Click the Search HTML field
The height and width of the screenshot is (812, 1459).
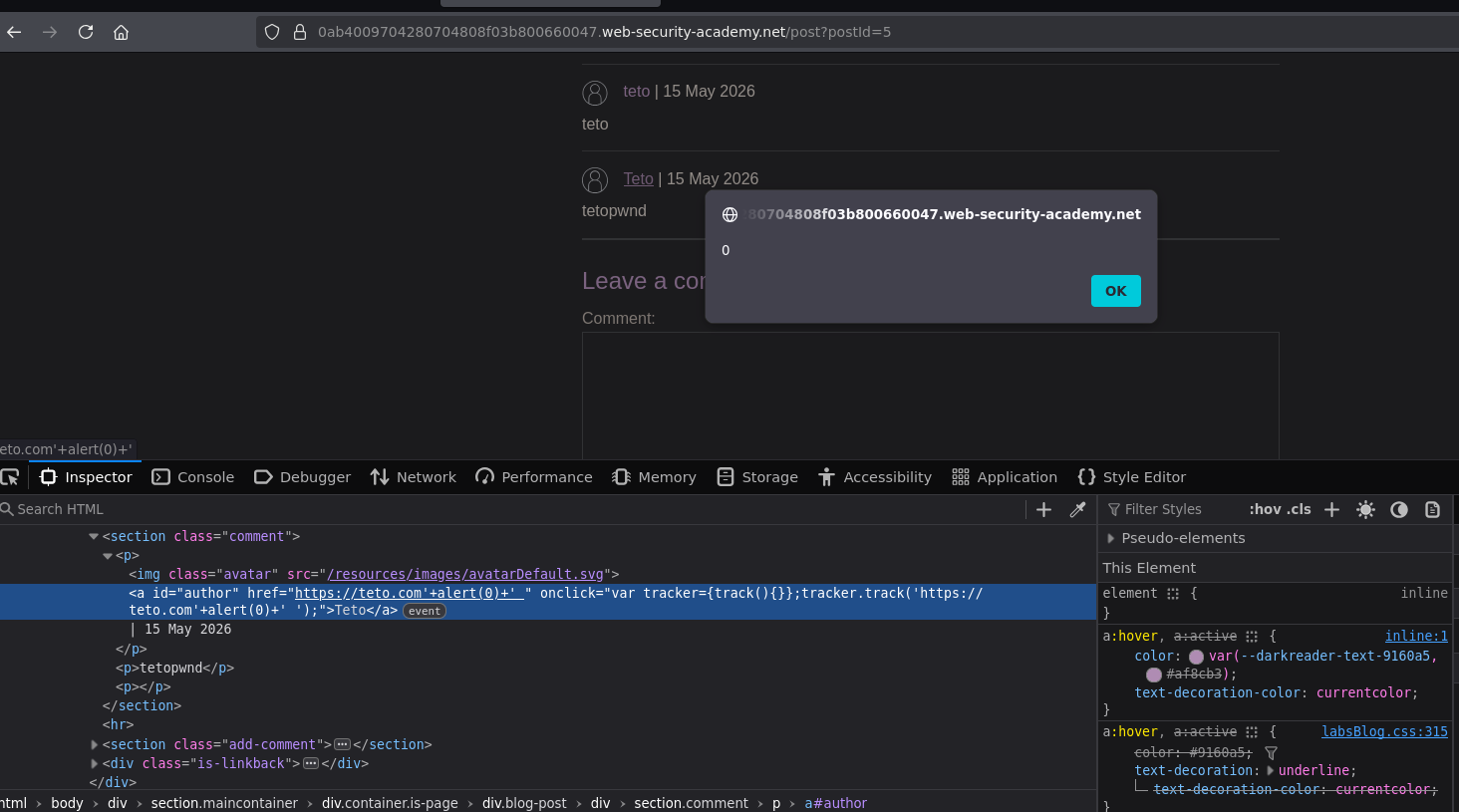tap(510, 509)
